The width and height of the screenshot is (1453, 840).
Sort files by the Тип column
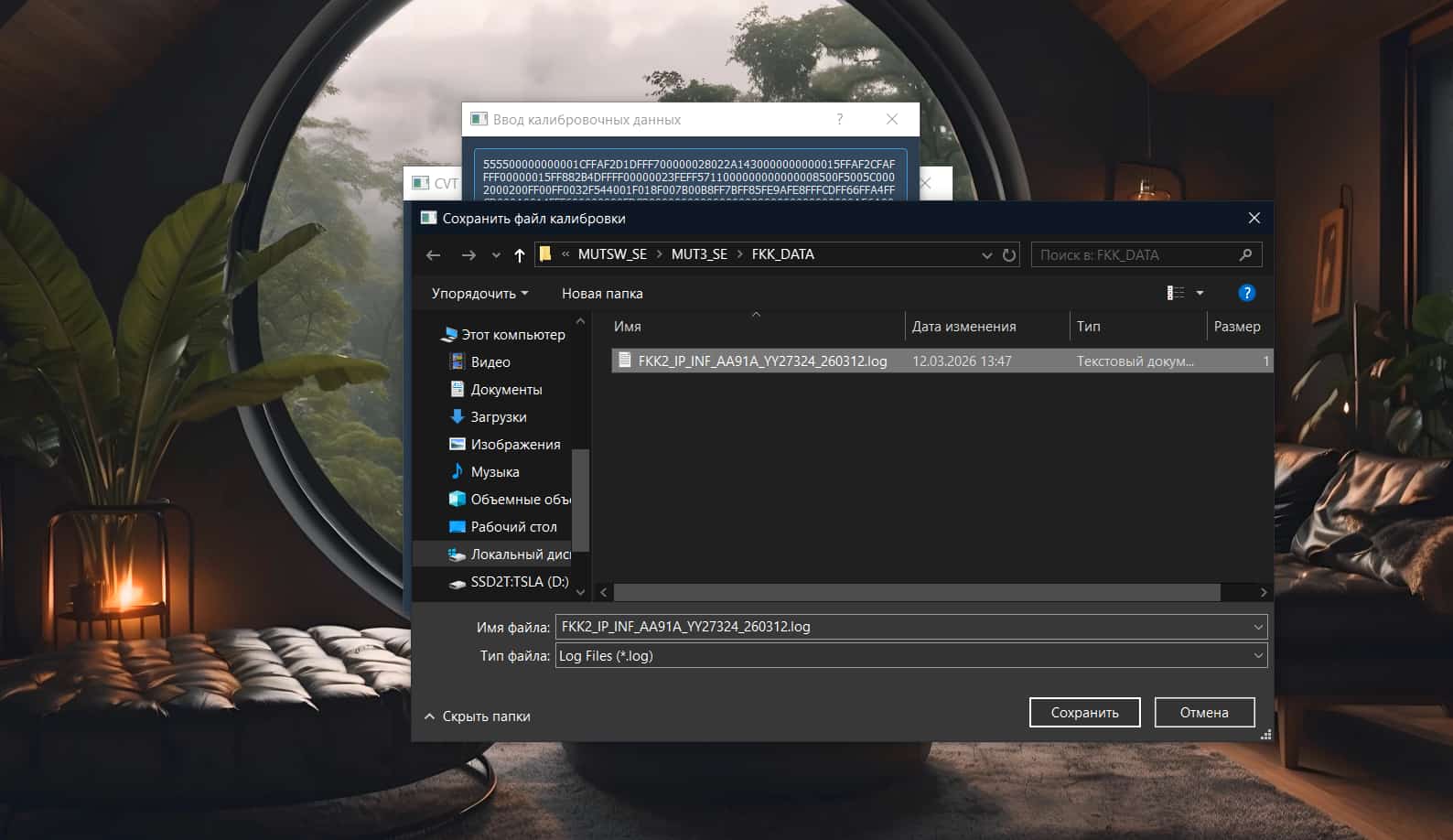1138,327
